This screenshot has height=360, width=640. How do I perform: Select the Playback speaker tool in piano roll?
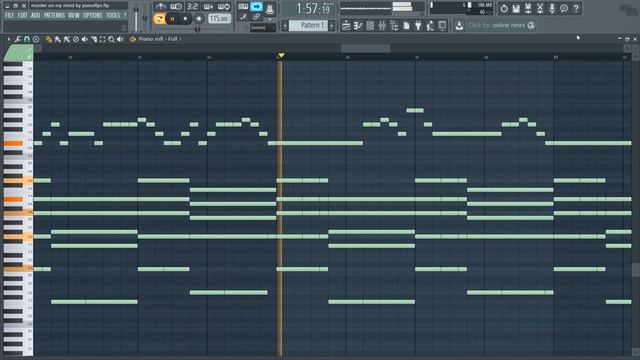[120, 39]
